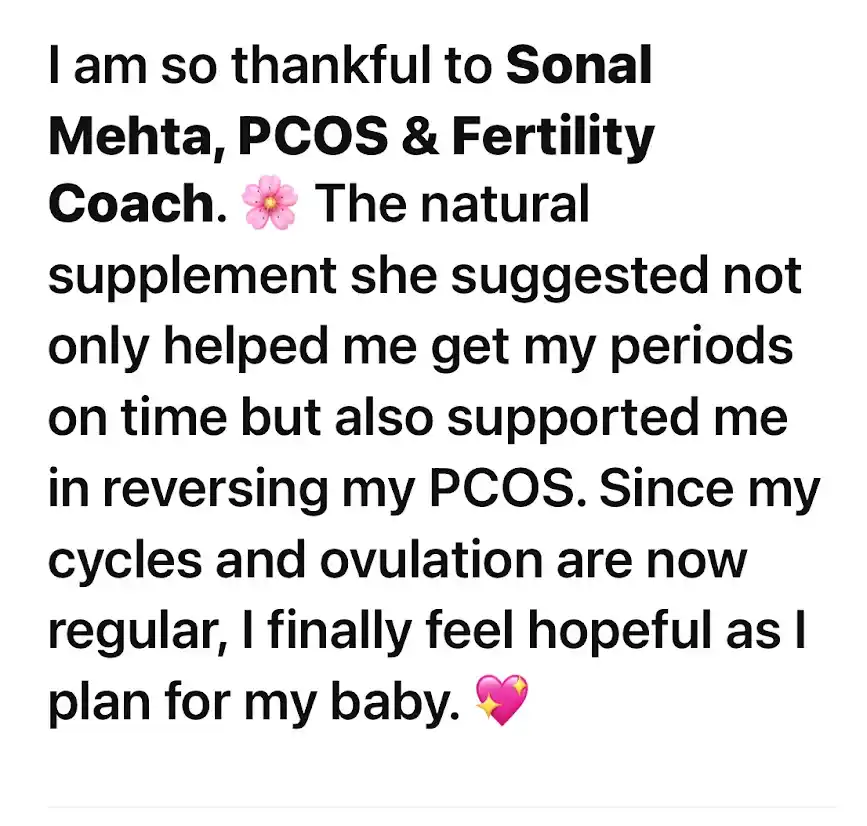Viewport: 867px width, 826px height.
Task: Click the bold name "Sonal"
Action: tap(579, 66)
